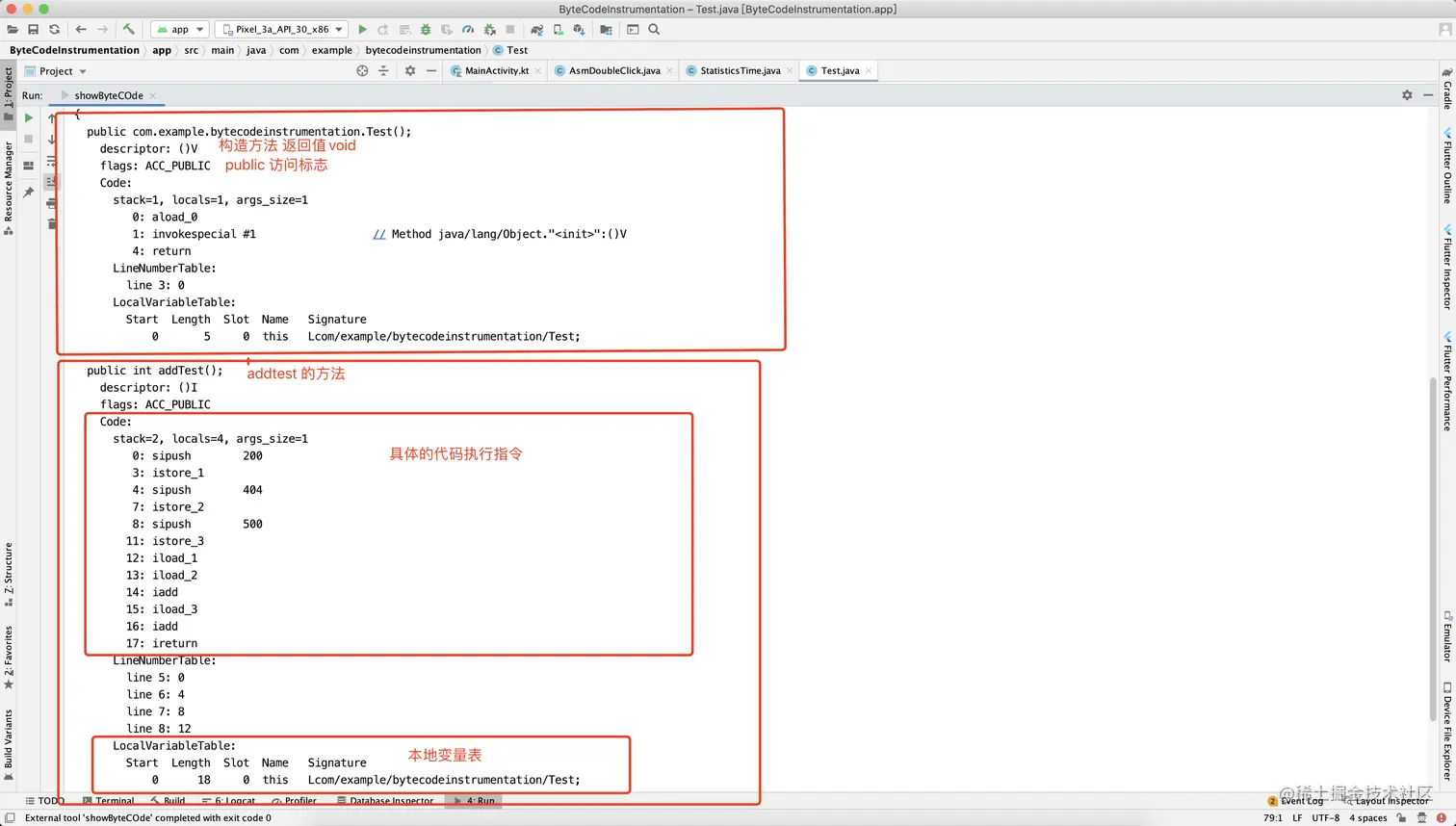Run the app with the green play icon

362,30
